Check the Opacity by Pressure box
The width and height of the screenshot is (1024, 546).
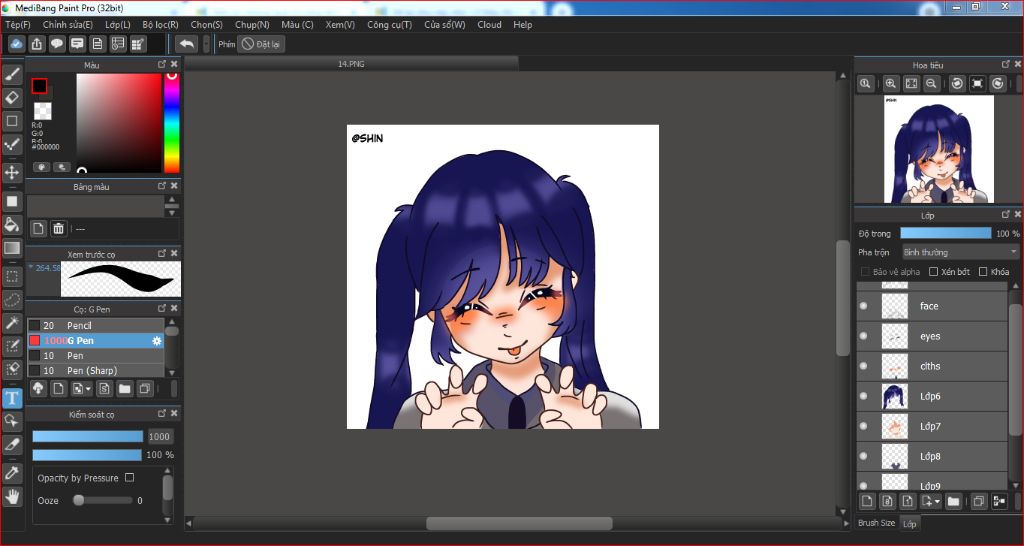click(129, 477)
